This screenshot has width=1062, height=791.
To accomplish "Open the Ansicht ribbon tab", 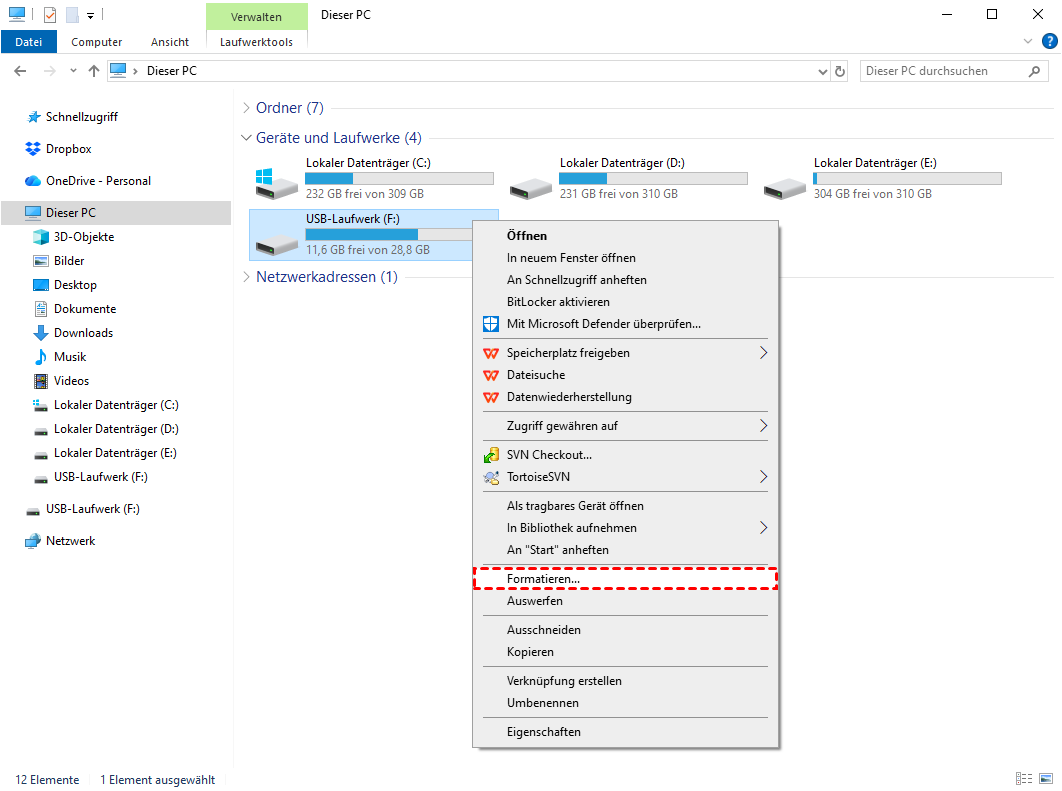I will point(170,42).
